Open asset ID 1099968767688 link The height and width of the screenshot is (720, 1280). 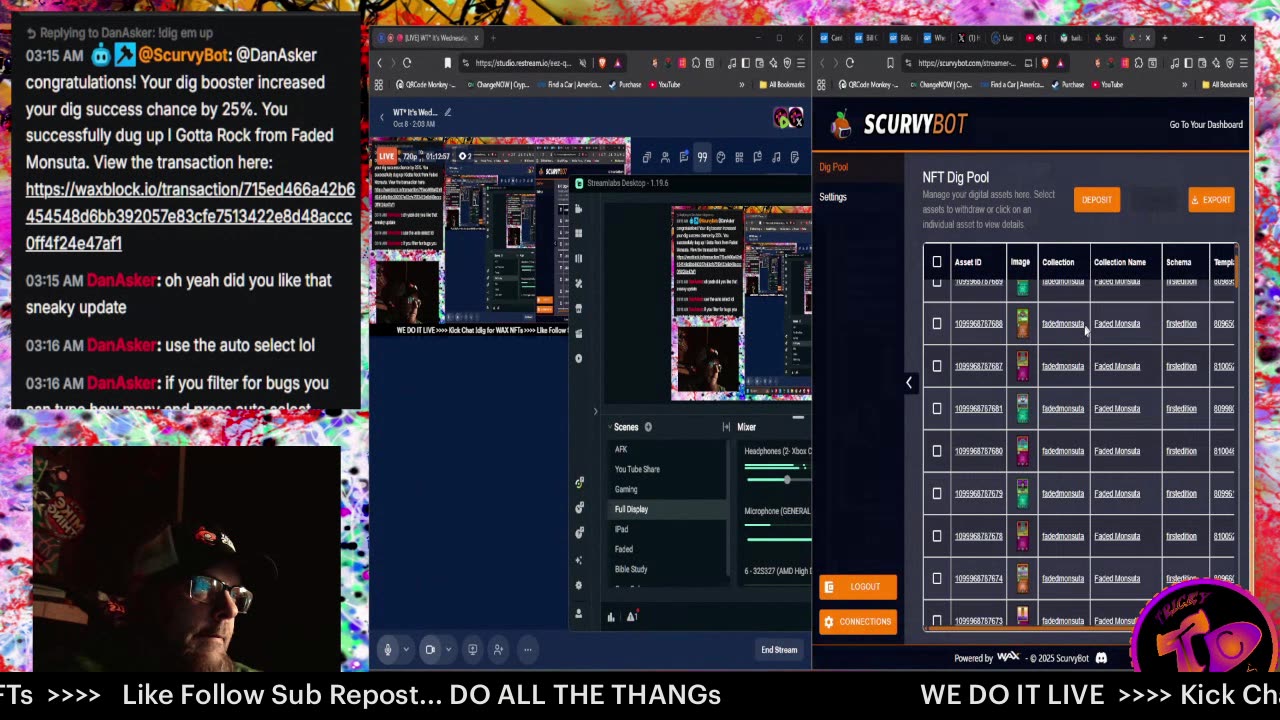tap(978, 324)
